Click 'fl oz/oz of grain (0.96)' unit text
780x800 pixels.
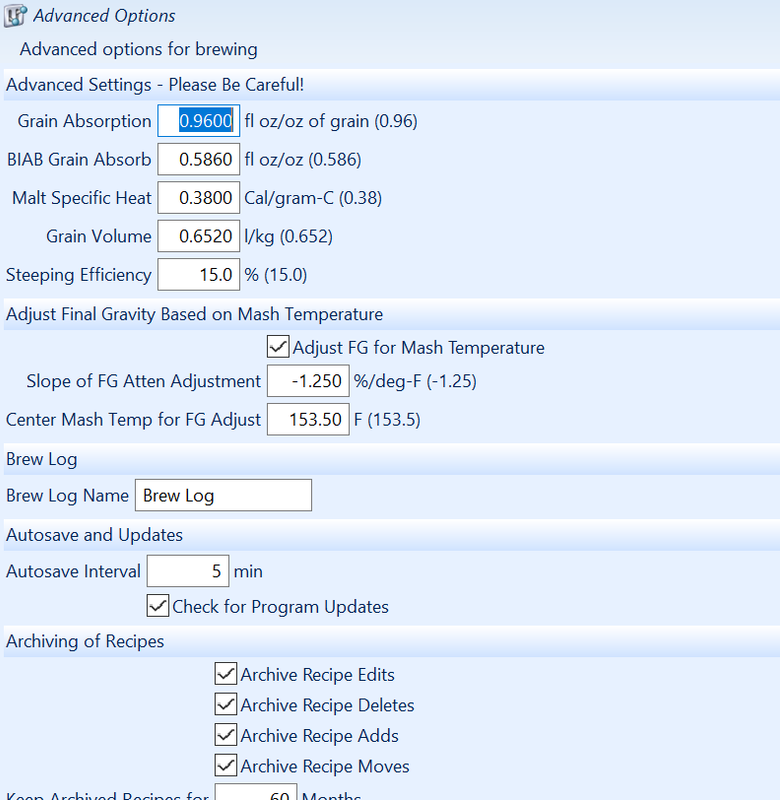(x=331, y=121)
